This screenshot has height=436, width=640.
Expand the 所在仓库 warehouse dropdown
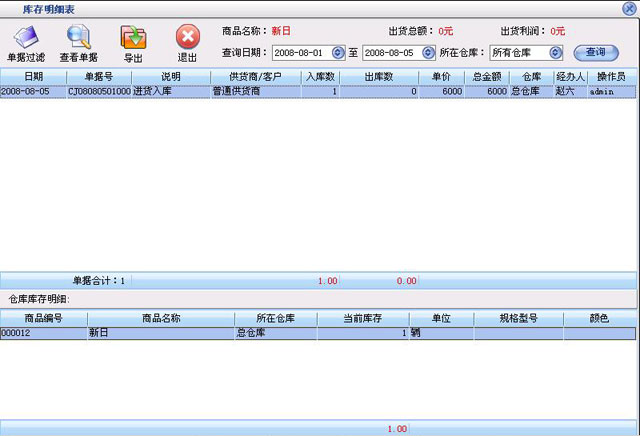click(x=554, y=52)
